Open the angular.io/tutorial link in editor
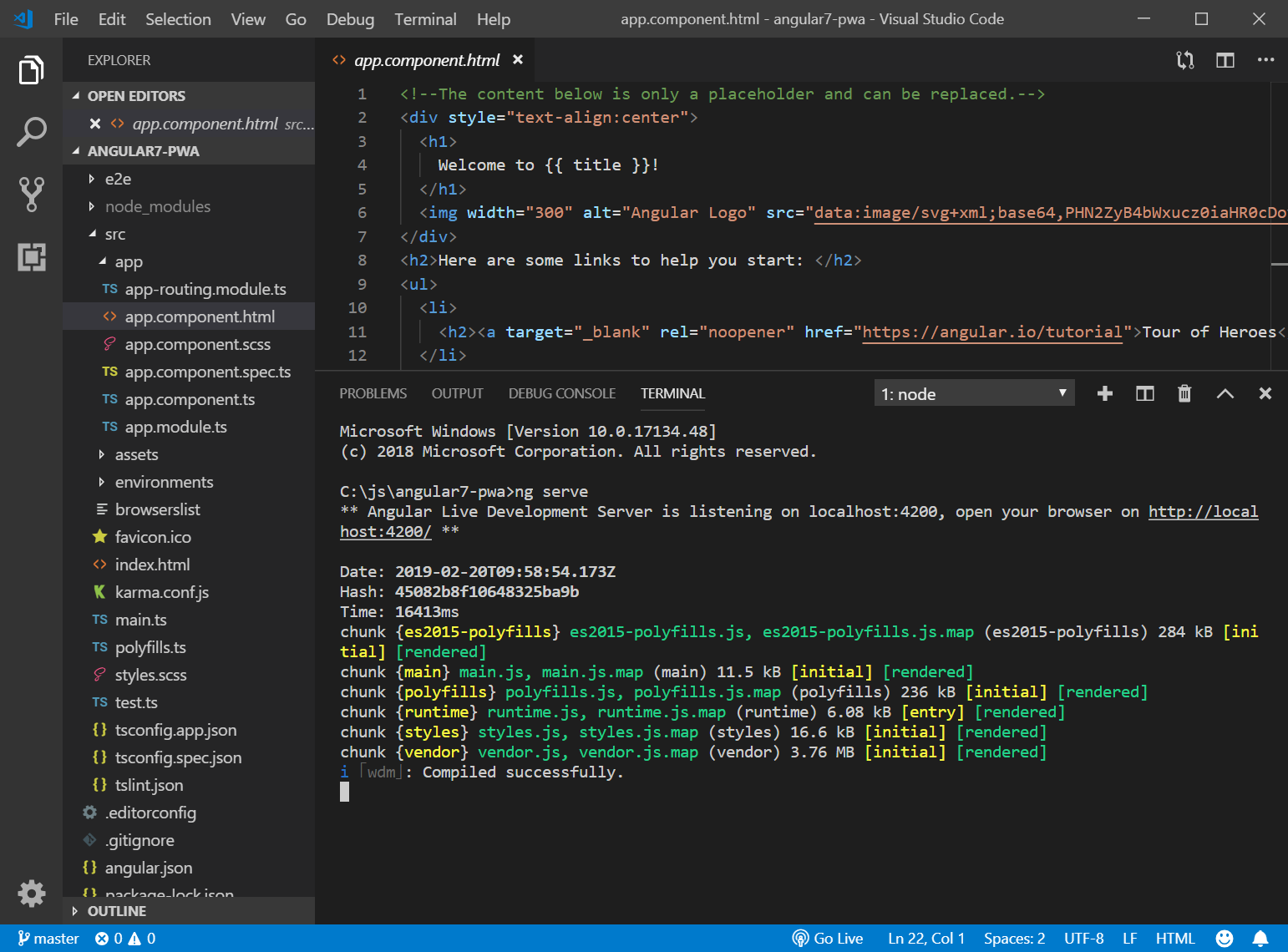The width and height of the screenshot is (1288, 952). pos(991,332)
